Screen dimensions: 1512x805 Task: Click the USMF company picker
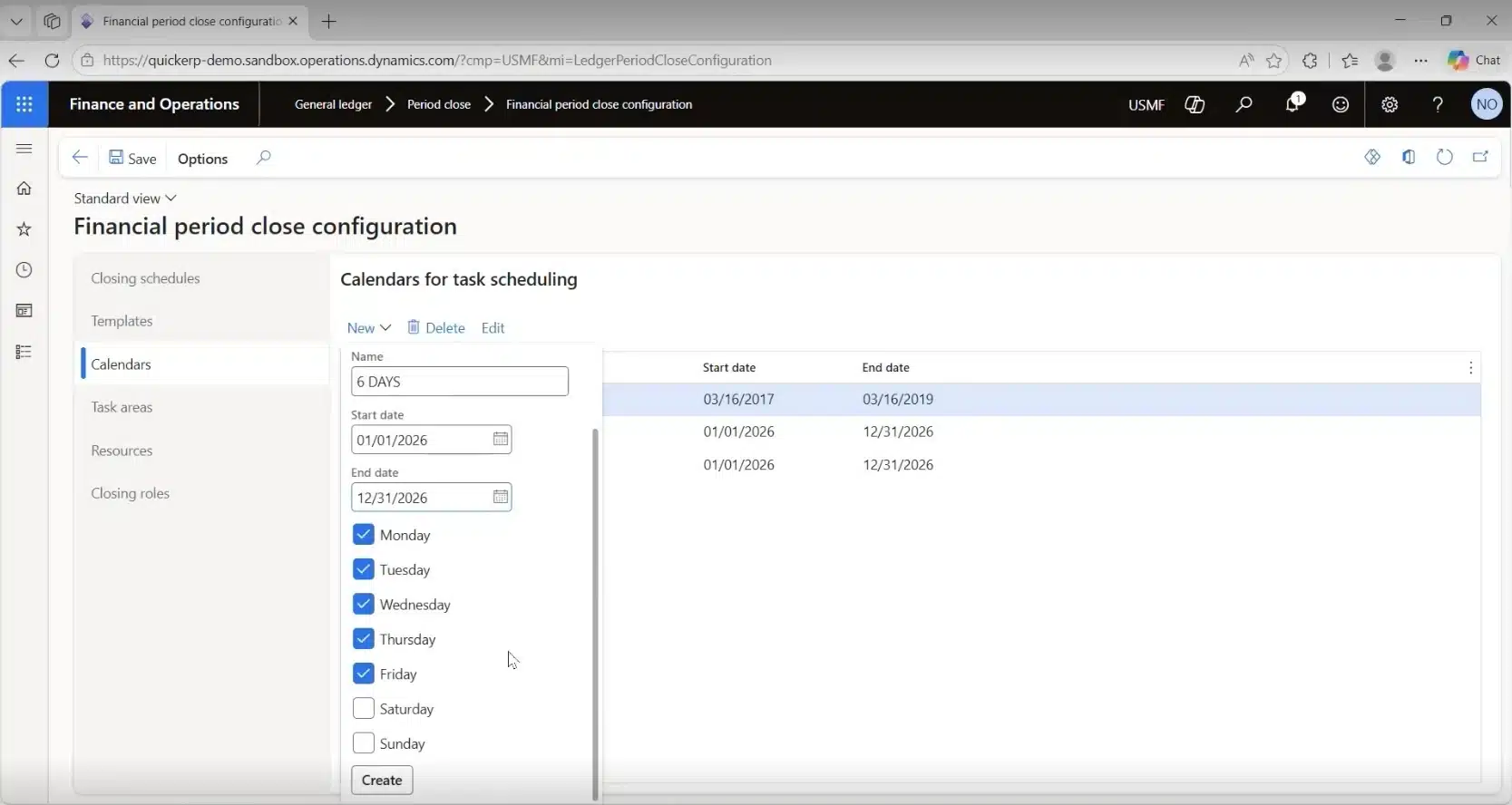1146,105
